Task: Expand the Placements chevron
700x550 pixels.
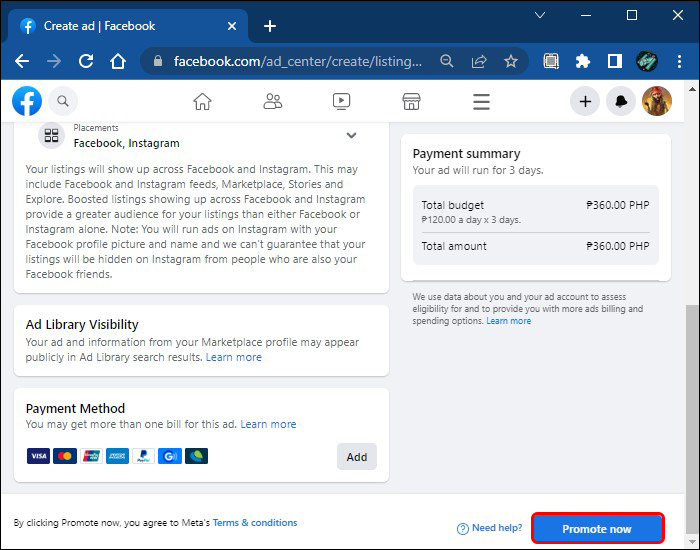Action: 351,135
